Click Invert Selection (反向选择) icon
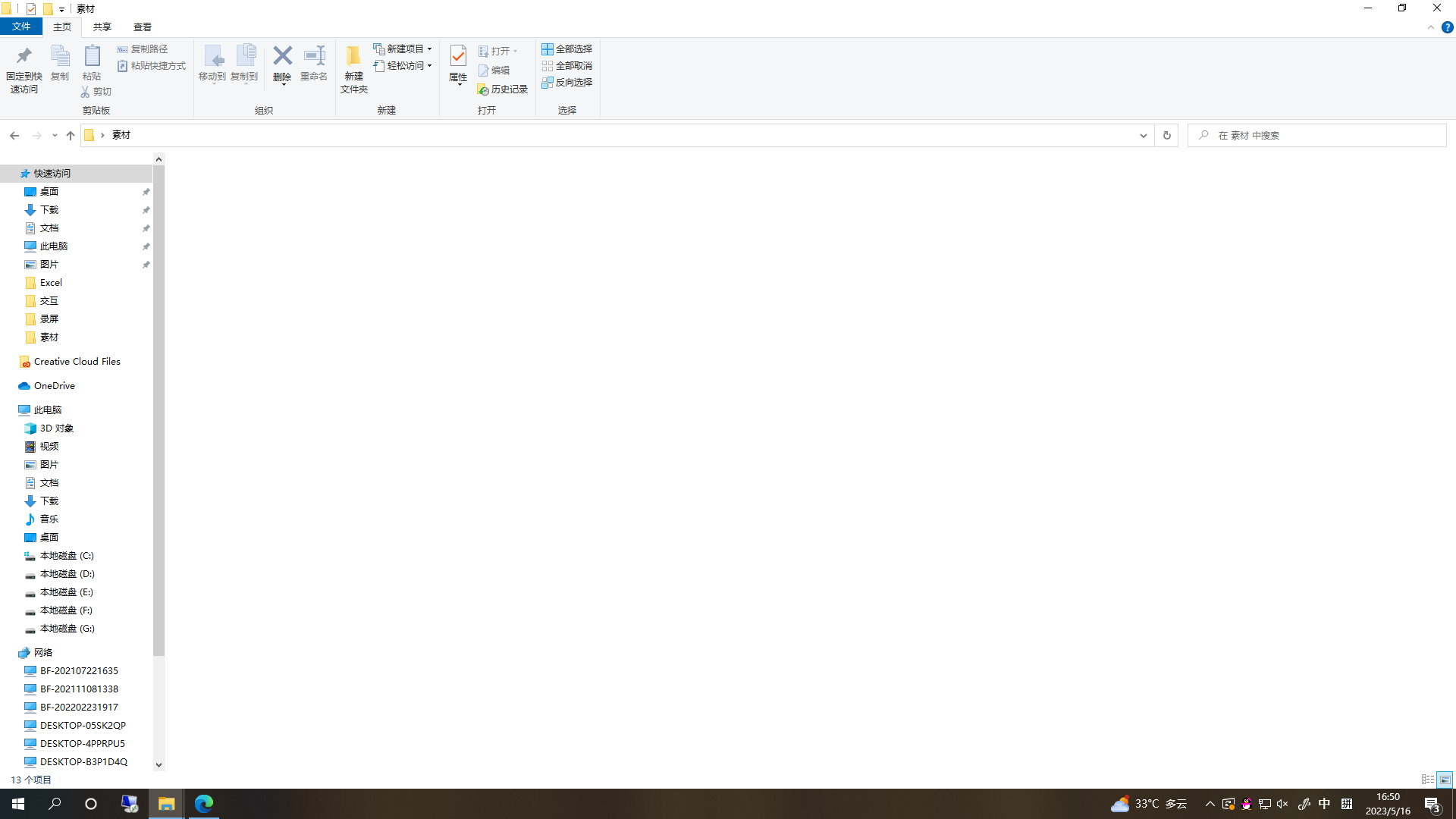Image resolution: width=1456 pixels, height=819 pixels. pyautogui.click(x=547, y=83)
